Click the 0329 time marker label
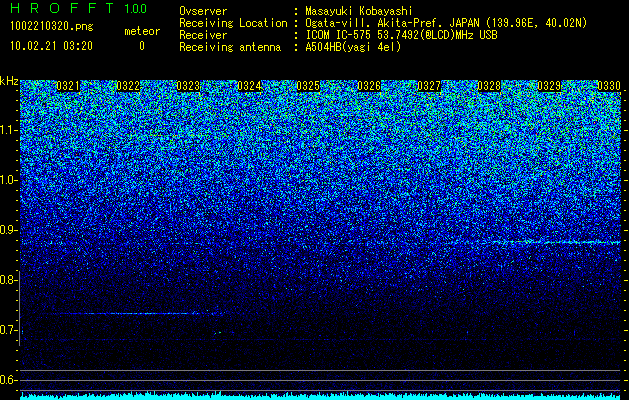 click(x=549, y=86)
